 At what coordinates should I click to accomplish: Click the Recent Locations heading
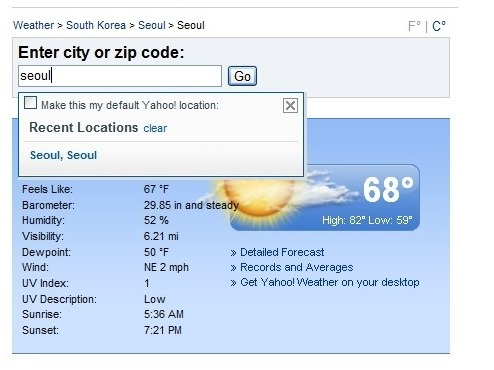(84, 128)
